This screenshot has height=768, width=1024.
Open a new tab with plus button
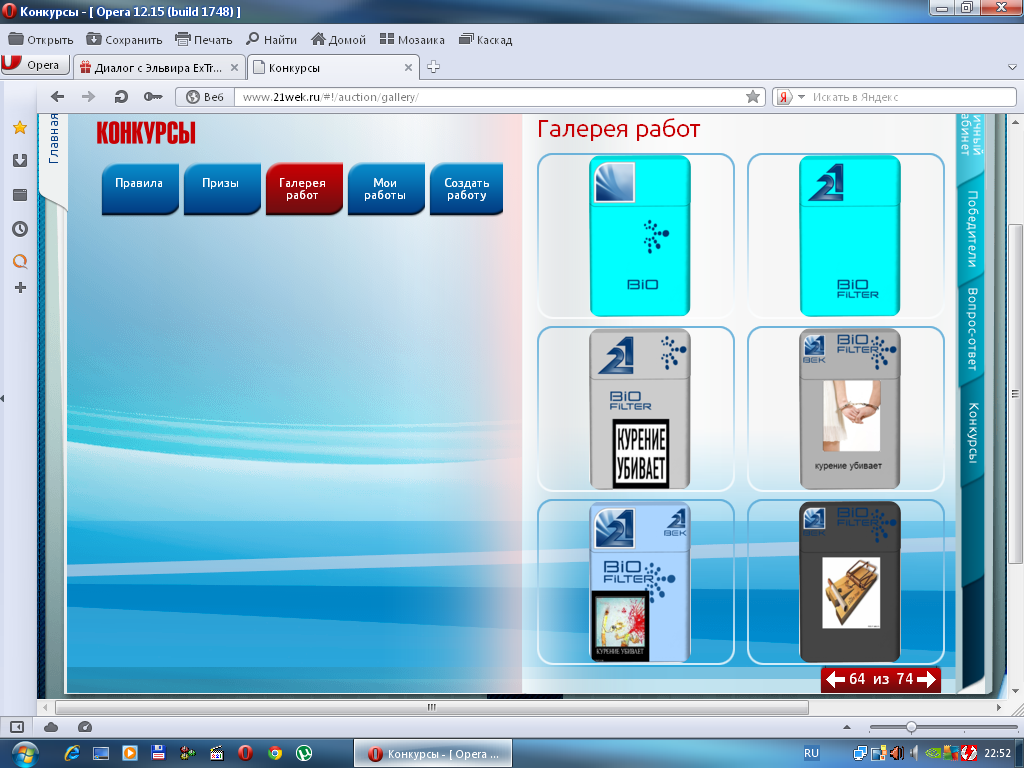(433, 67)
